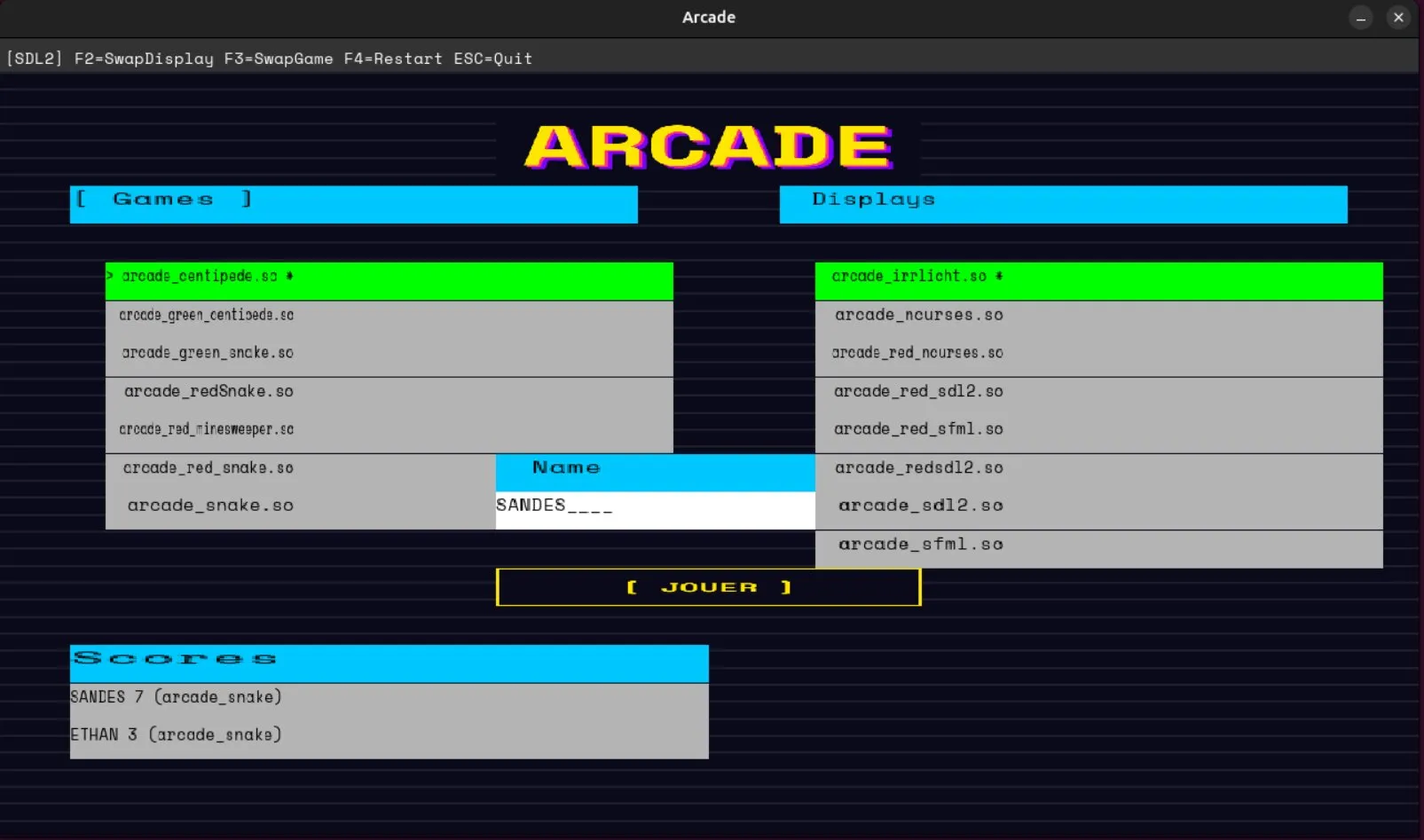Choose arcade_ncurses.so display
Viewport: 1424px width, 840px height.
[1098, 320]
